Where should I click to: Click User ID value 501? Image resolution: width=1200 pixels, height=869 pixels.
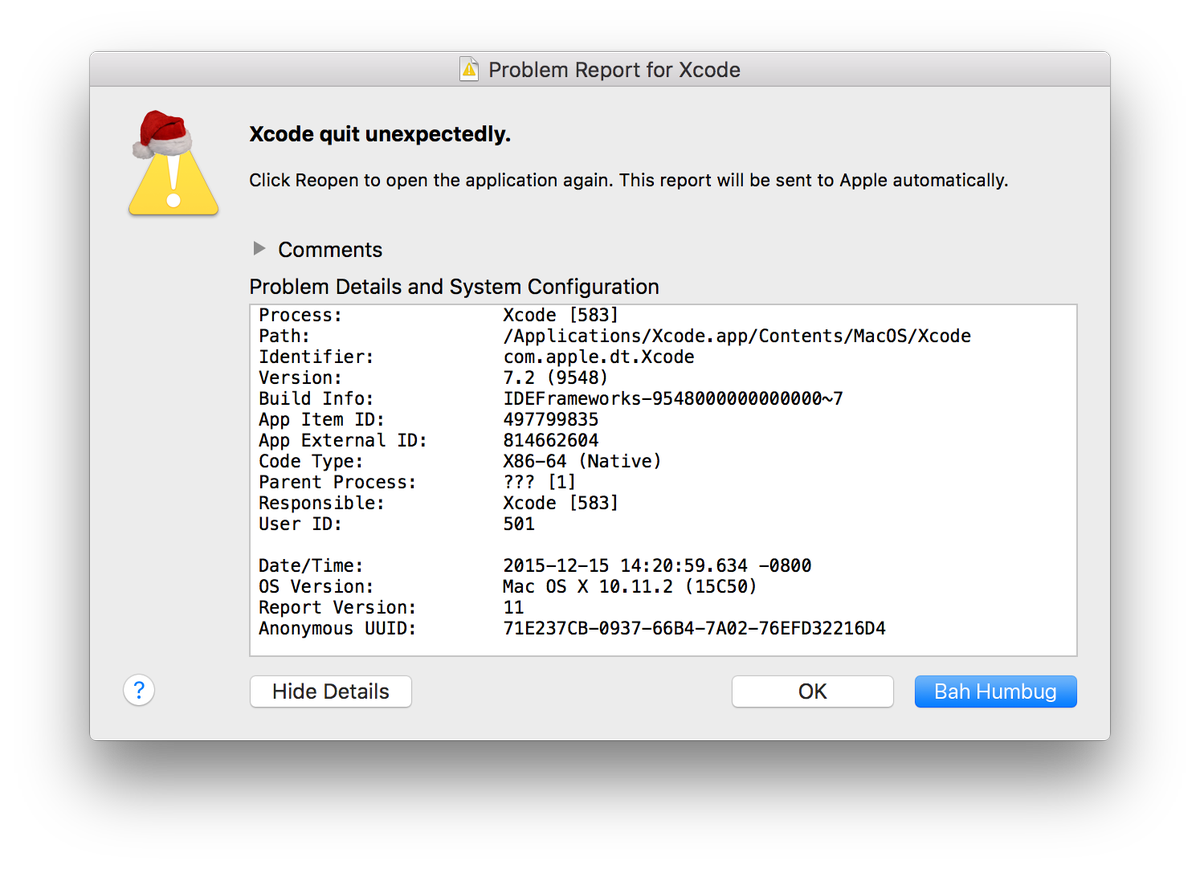[519, 524]
